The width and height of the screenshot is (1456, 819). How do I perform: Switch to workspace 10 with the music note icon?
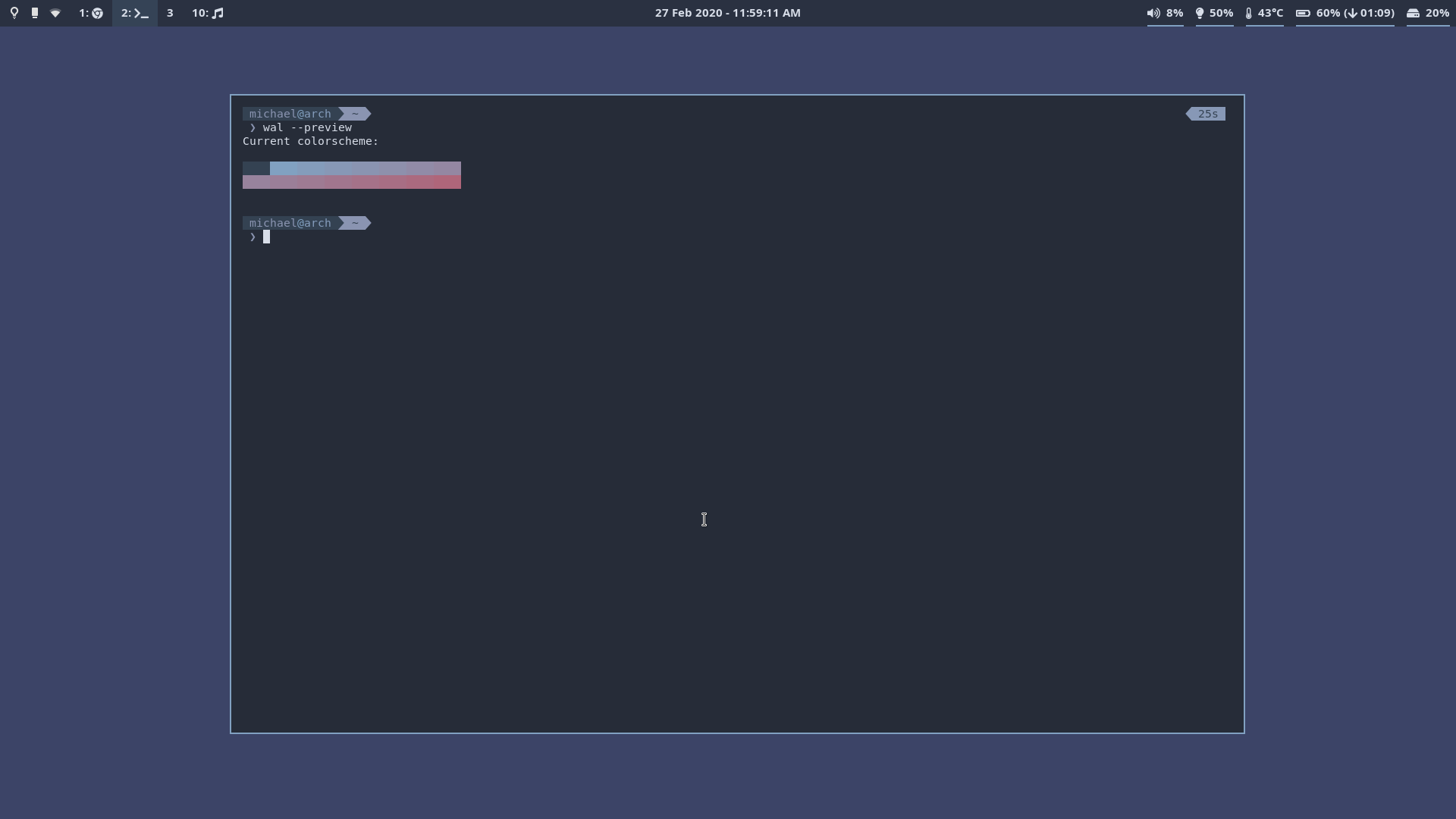[x=208, y=13]
